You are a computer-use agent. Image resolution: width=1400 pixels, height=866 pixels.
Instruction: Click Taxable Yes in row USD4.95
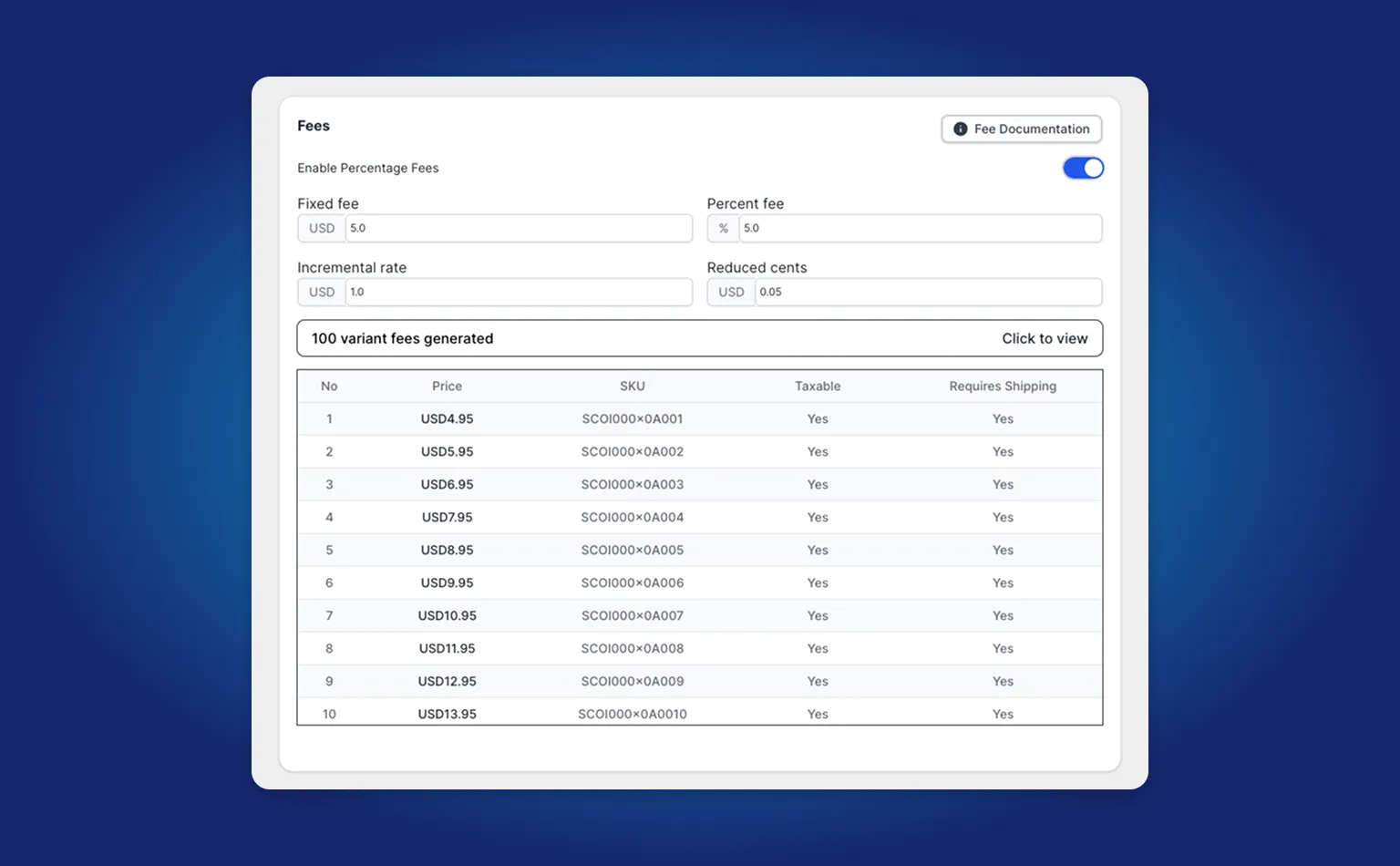tap(818, 419)
